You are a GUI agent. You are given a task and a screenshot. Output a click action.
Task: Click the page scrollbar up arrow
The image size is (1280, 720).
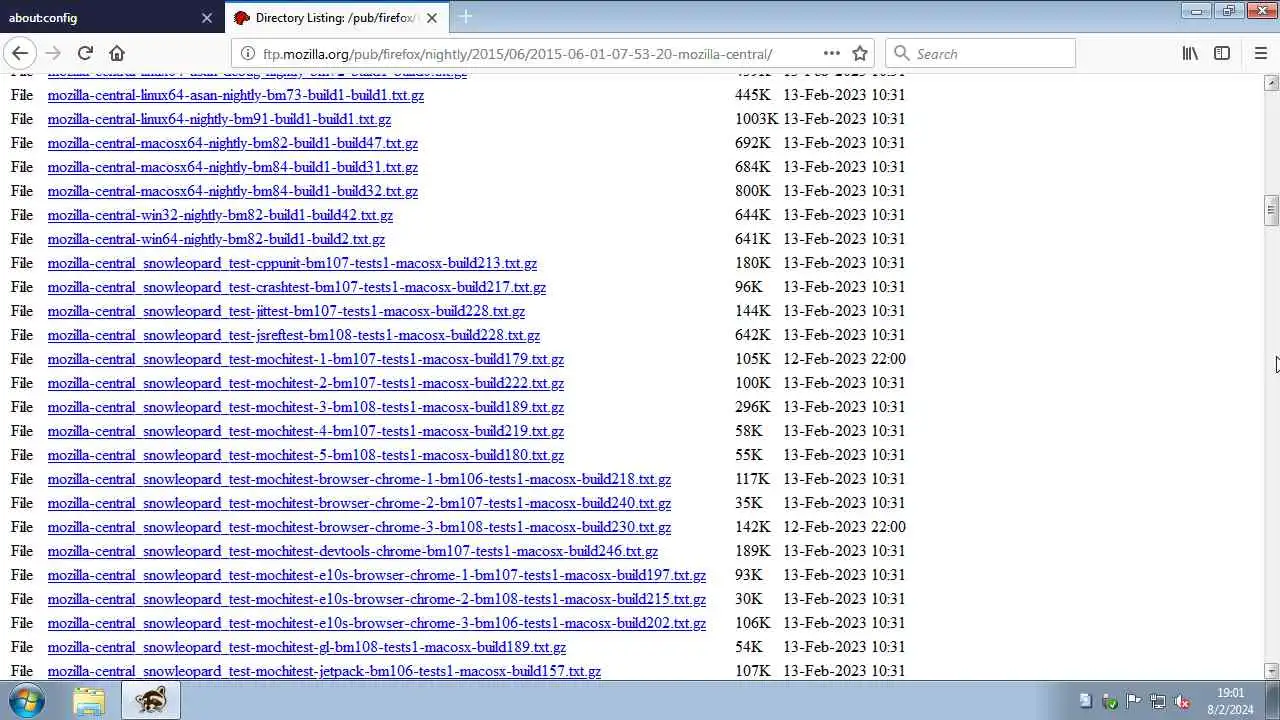1271,81
